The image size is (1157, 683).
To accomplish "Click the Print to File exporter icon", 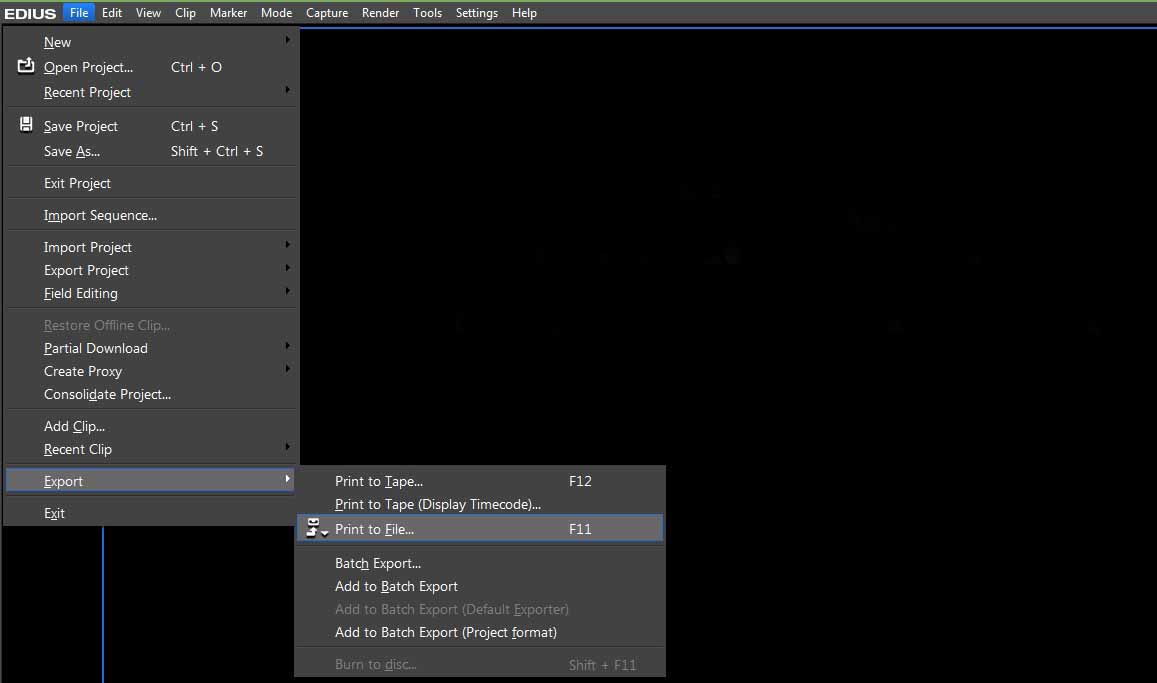I will pyautogui.click(x=317, y=529).
